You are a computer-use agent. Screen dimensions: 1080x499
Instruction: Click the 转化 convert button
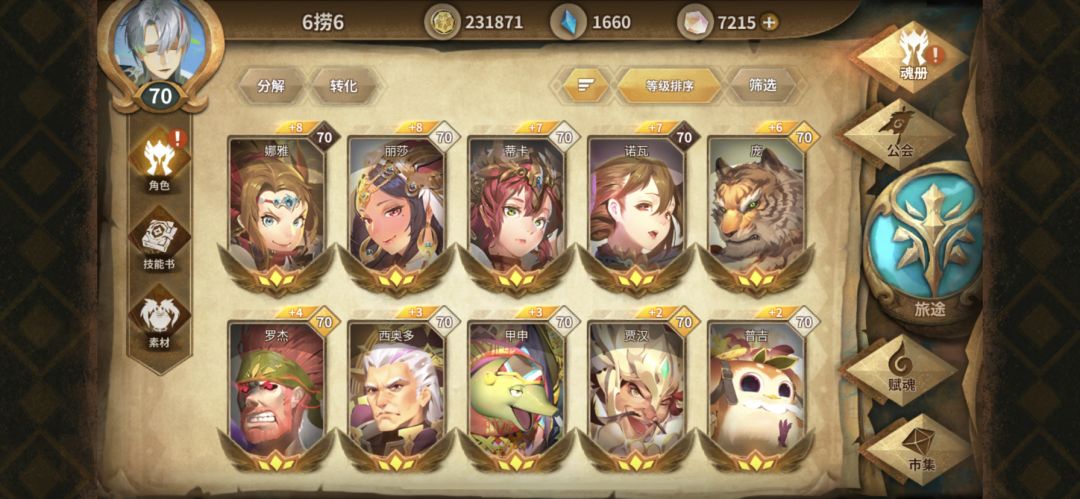tap(343, 86)
